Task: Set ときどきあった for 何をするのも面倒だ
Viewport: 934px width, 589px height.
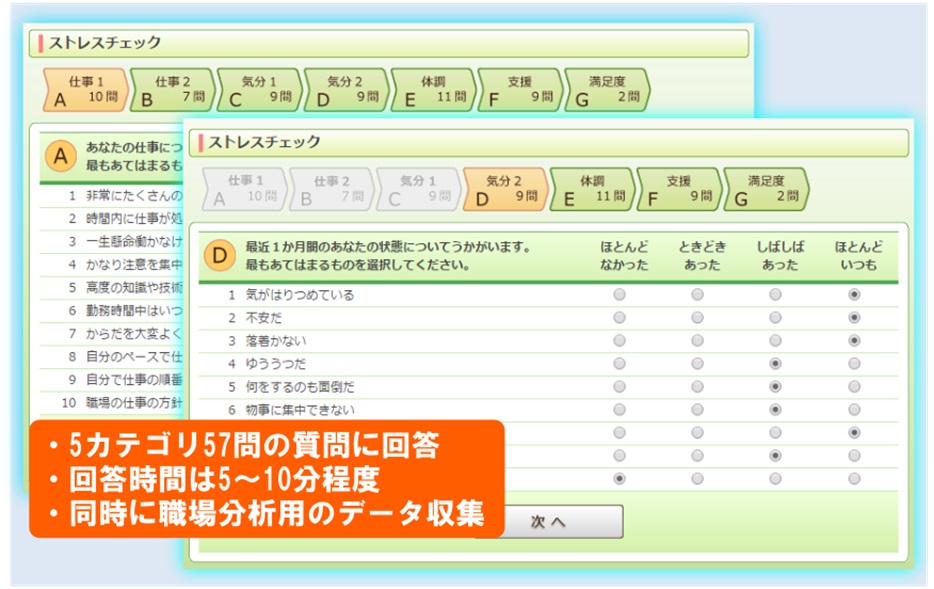Action: [x=698, y=387]
